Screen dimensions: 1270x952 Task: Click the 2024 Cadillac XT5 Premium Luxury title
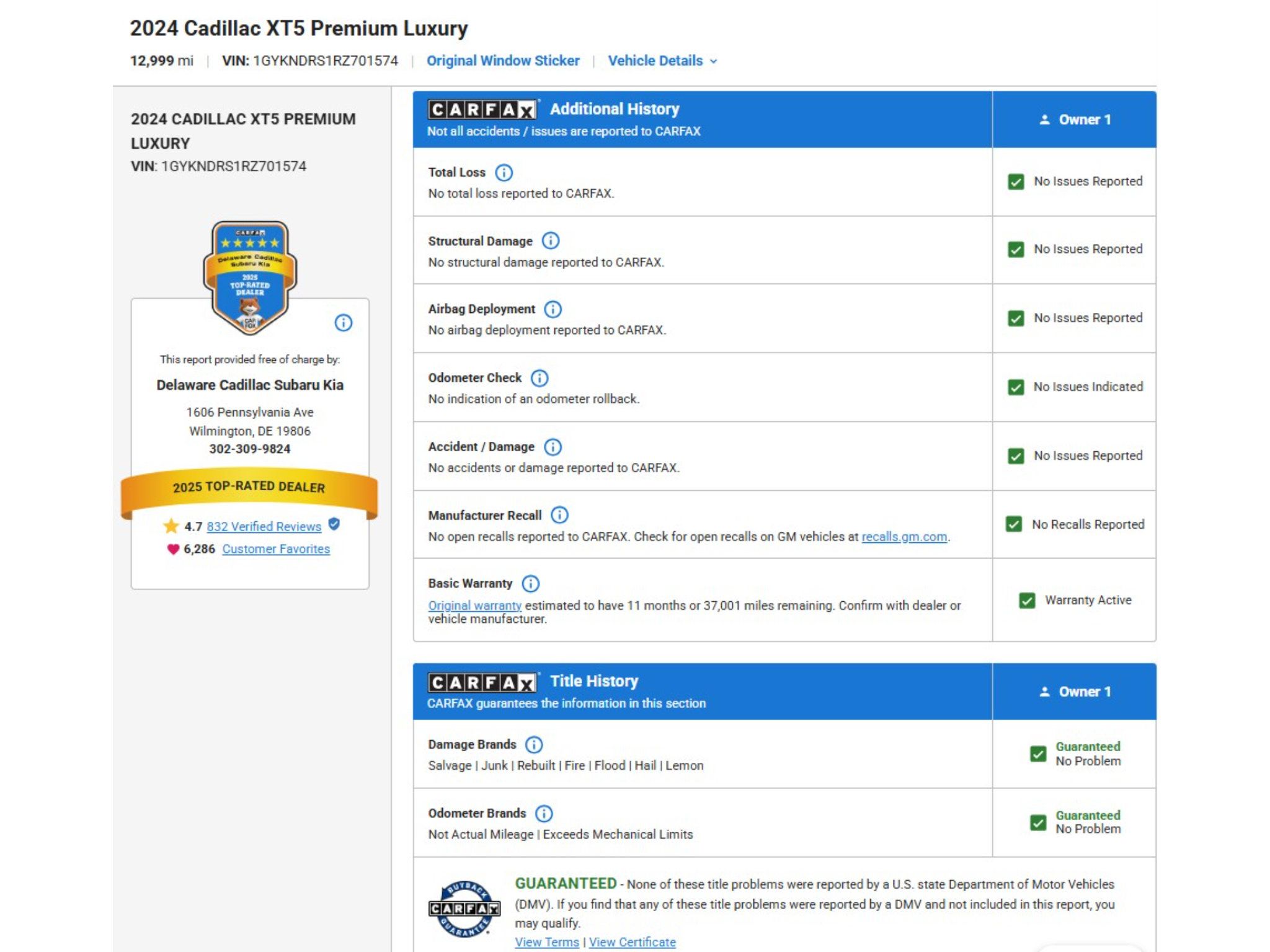(x=299, y=29)
